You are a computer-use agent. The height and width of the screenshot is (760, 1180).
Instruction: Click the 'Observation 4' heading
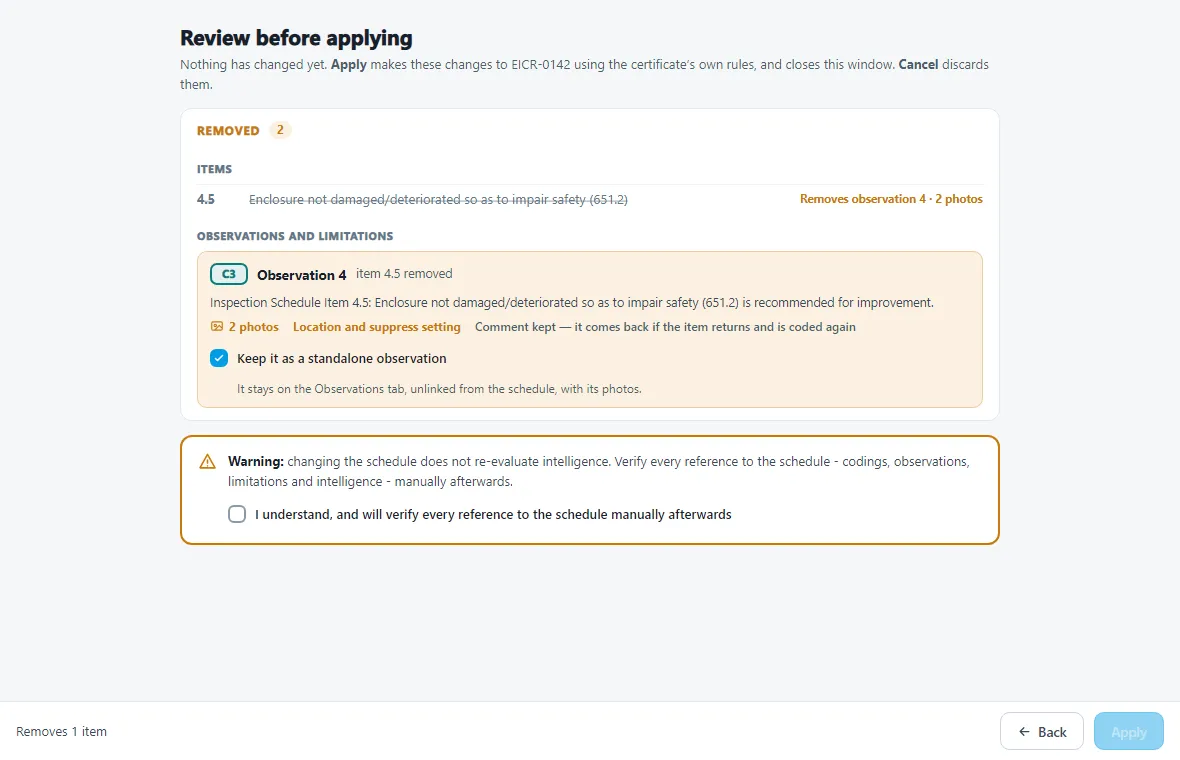(x=302, y=275)
